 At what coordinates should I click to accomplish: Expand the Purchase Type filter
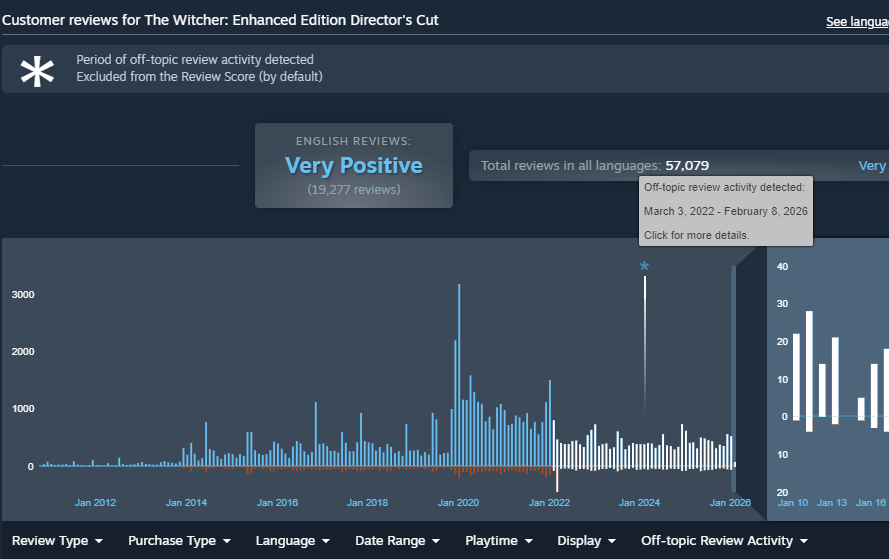pos(179,541)
